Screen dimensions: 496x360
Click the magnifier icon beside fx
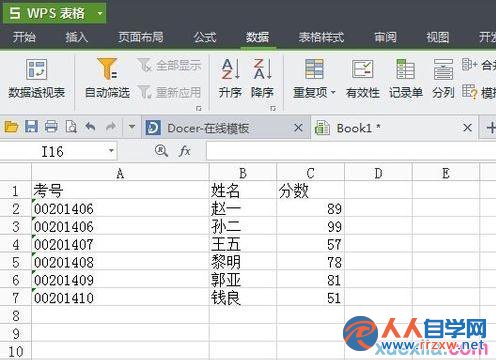(x=161, y=151)
